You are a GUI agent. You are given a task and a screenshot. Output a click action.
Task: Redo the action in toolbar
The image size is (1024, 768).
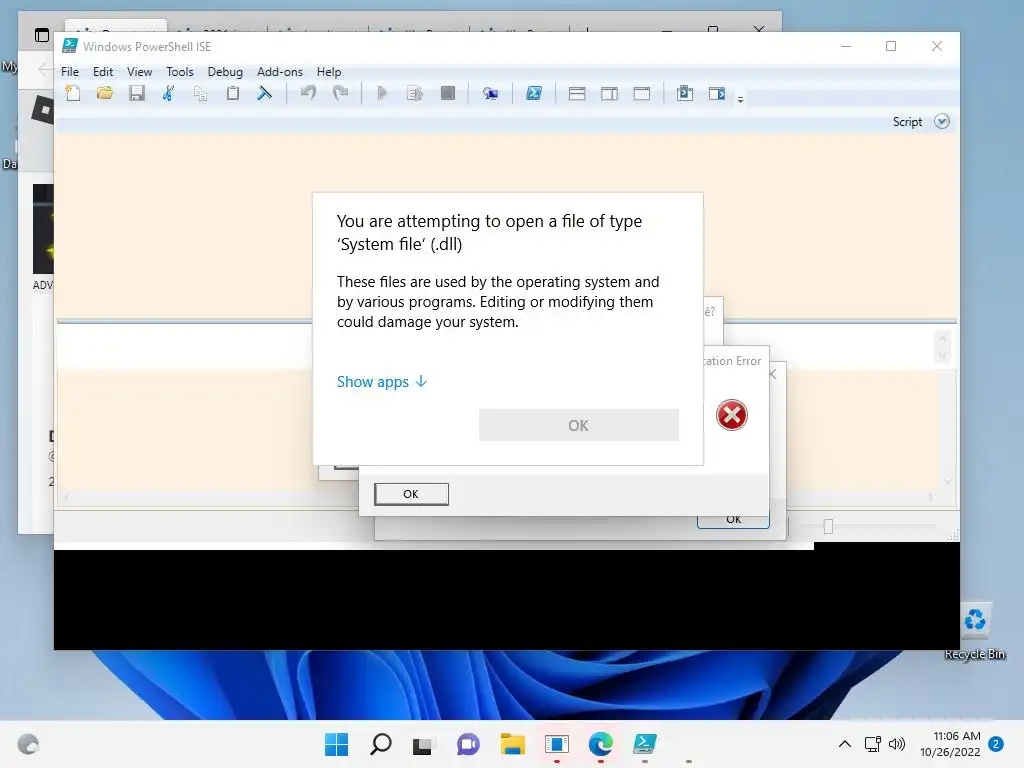click(340, 93)
